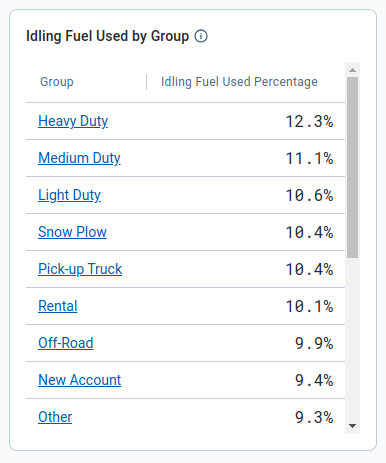
Task: Select the Light Duty link
Action: coord(69,195)
